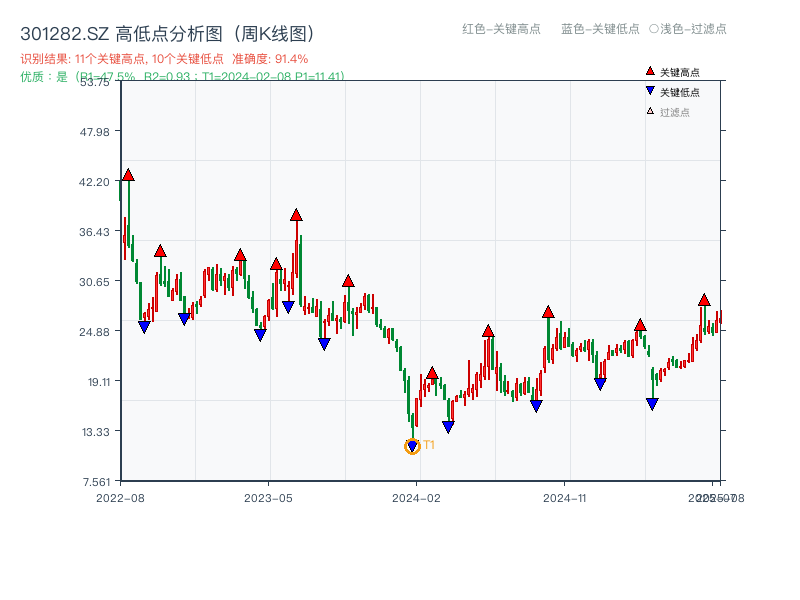Click the 2024-02 x-axis date label
Image resolution: width=800 pixels, height=600 pixels.
[416, 498]
